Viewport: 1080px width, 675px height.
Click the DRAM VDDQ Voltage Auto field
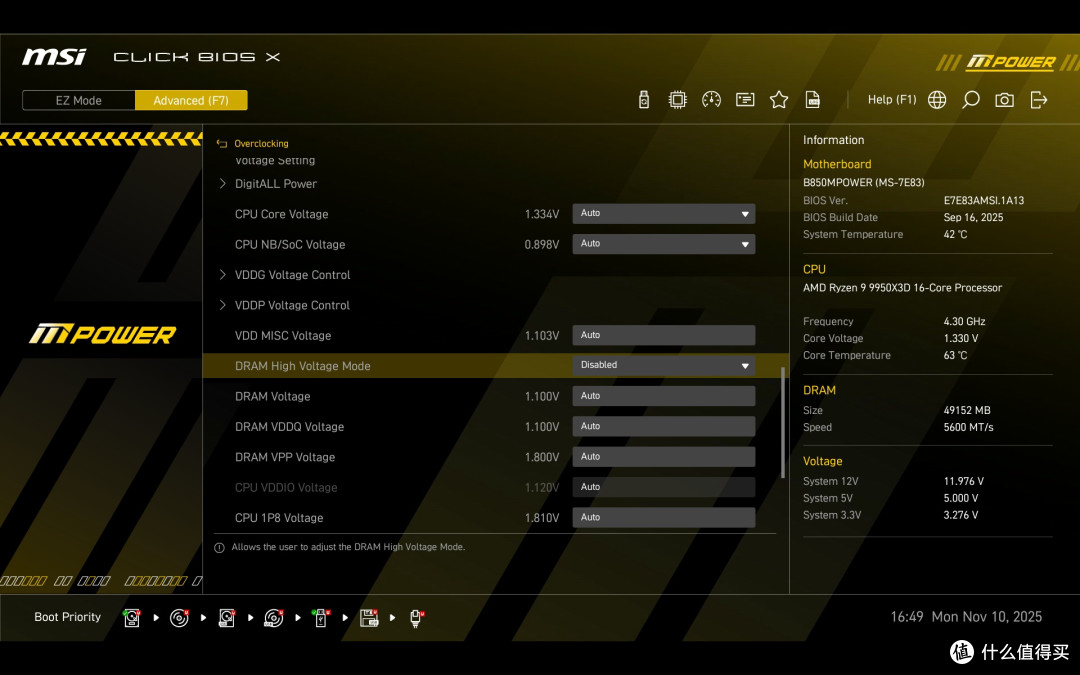tap(663, 426)
